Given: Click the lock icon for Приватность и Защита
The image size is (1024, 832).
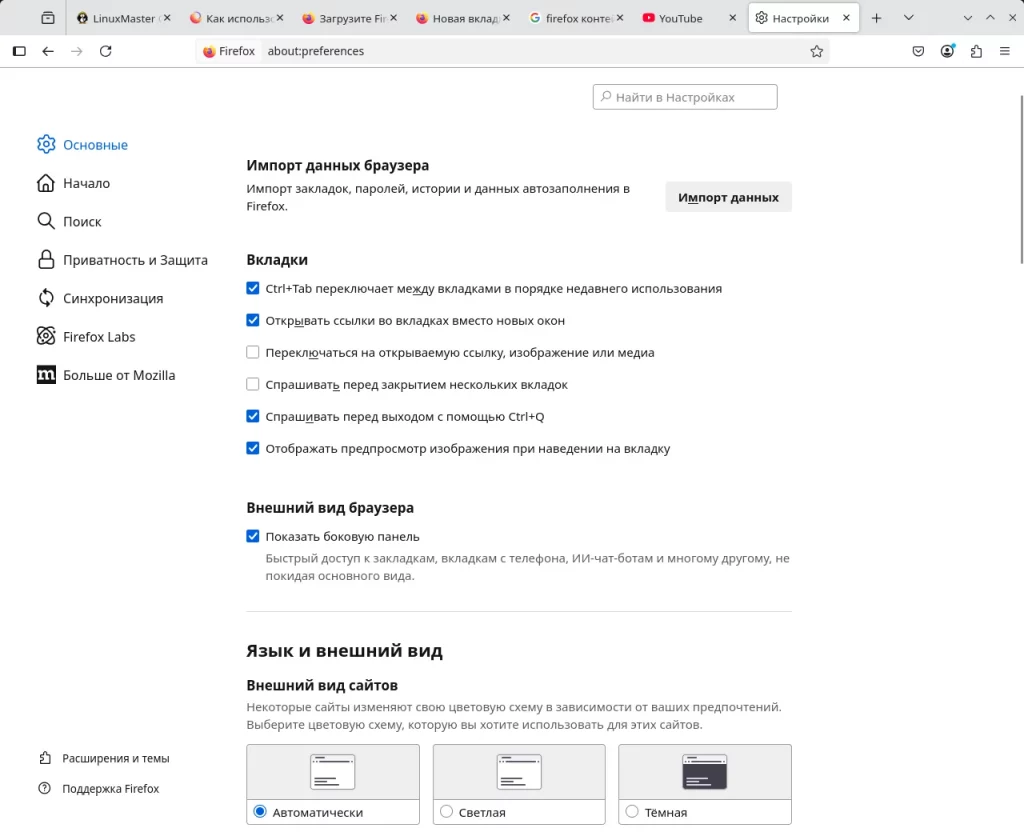Looking at the screenshot, I should [x=46, y=260].
